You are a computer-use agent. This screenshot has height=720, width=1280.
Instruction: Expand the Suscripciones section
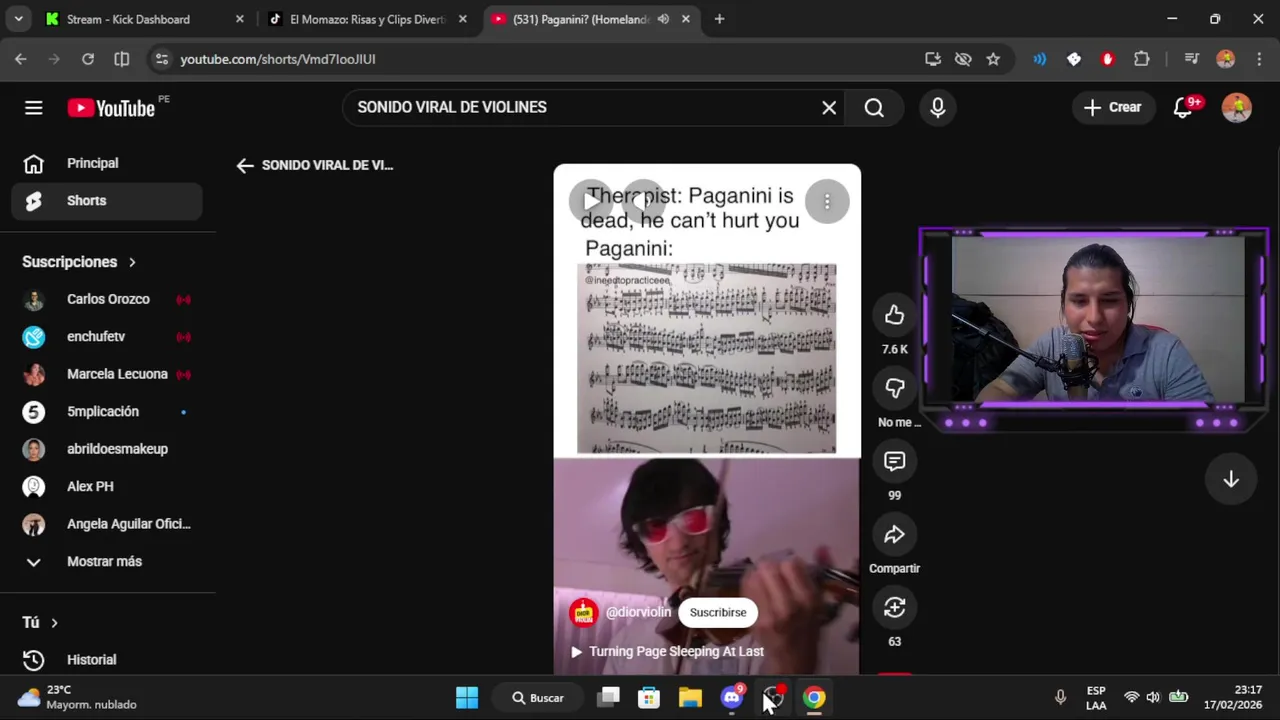pyautogui.click(x=79, y=262)
